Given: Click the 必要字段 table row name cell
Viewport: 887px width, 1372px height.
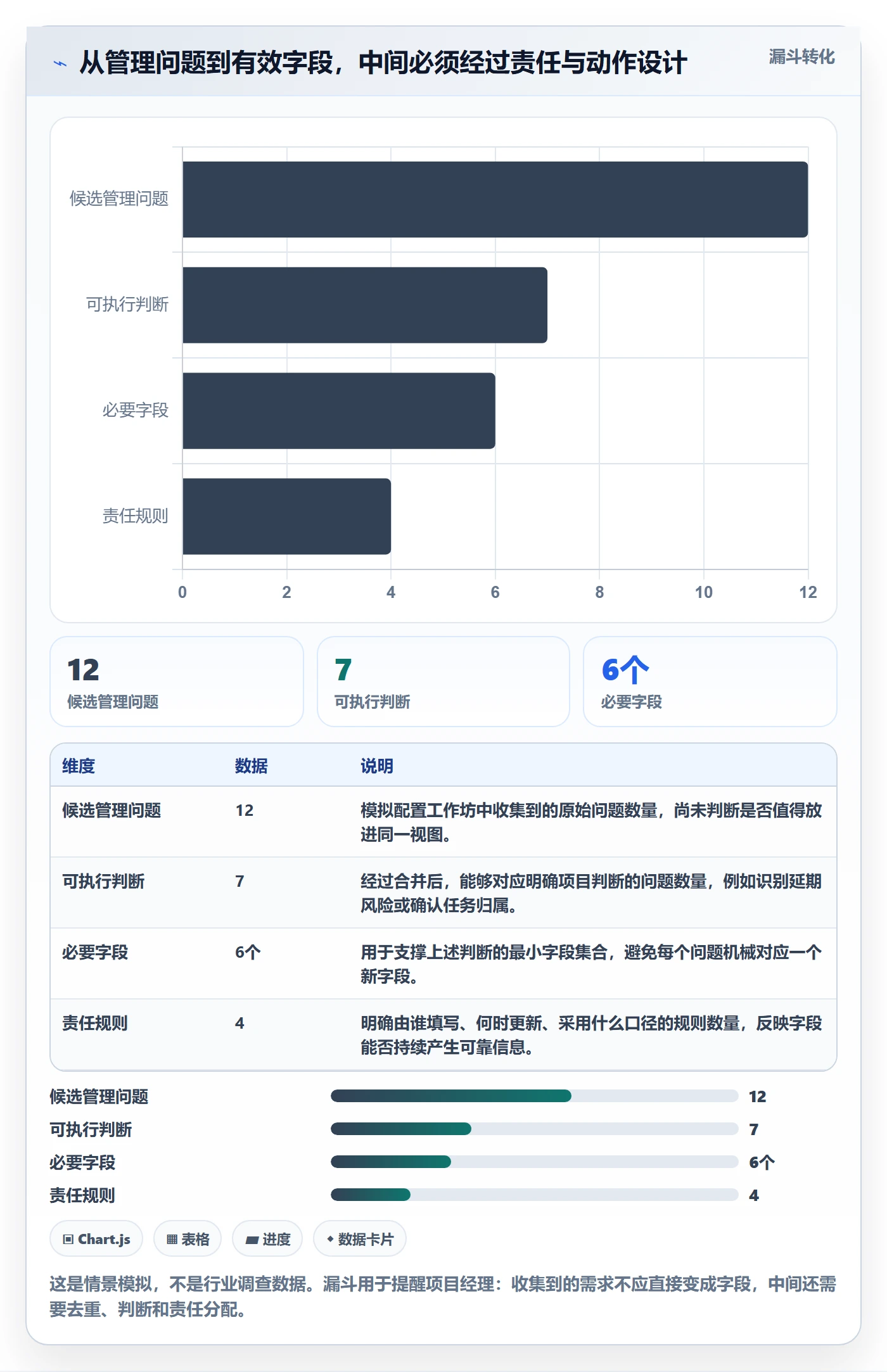Looking at the screenshot, I should [x=95, y=952].
